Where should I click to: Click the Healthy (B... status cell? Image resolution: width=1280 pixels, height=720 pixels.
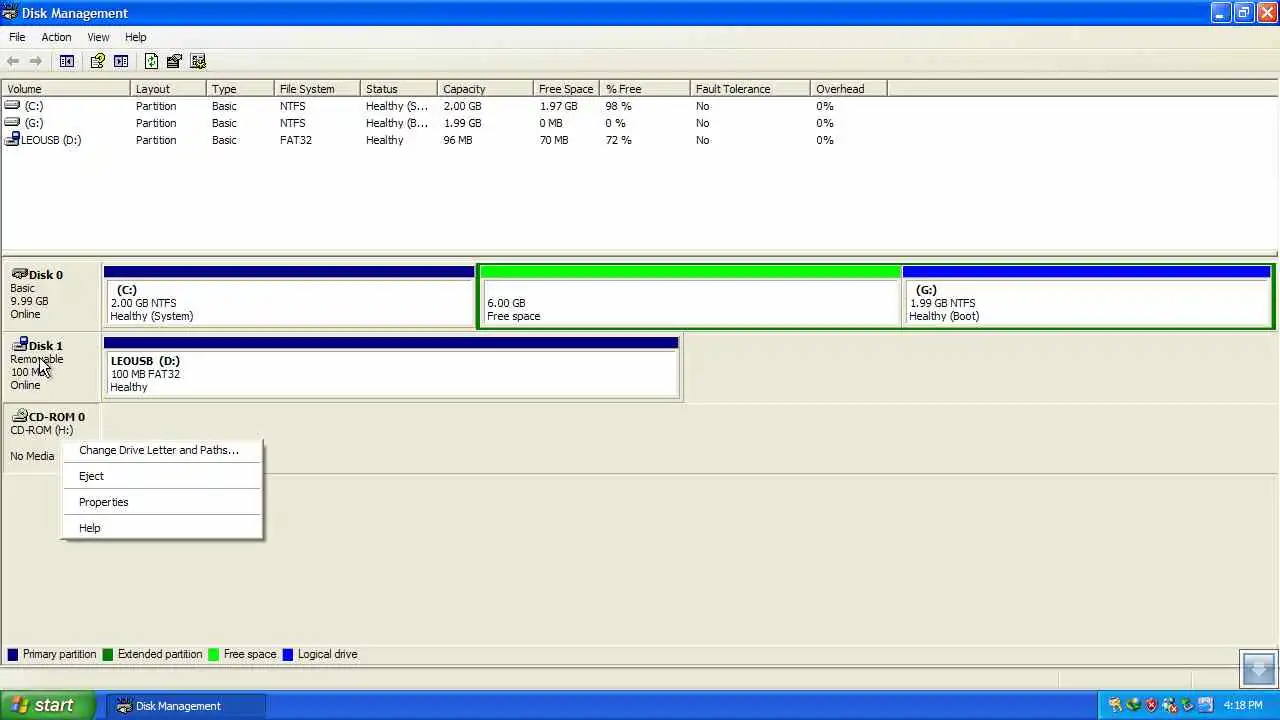(x=397, y=123)
